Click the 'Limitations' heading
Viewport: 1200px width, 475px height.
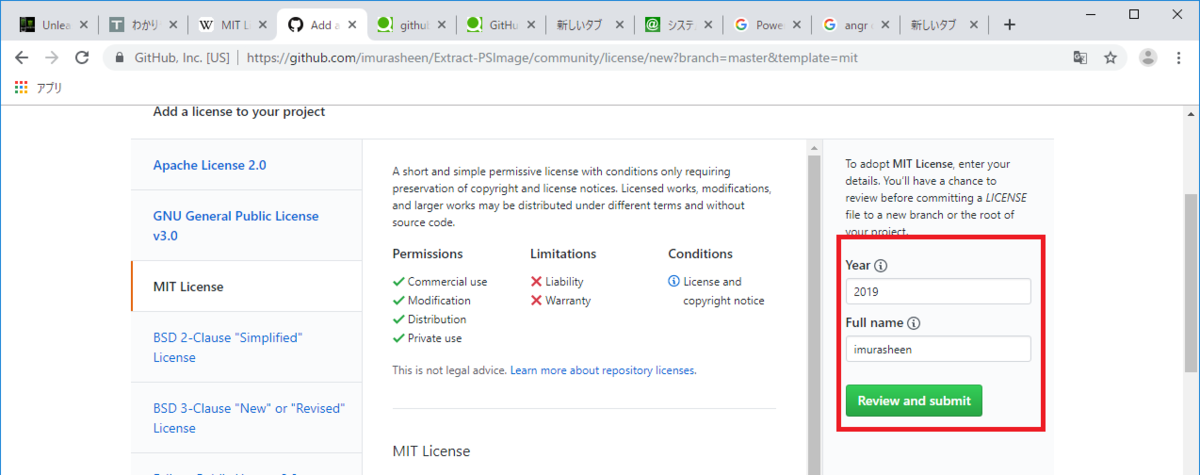click(x=563, y=254)
